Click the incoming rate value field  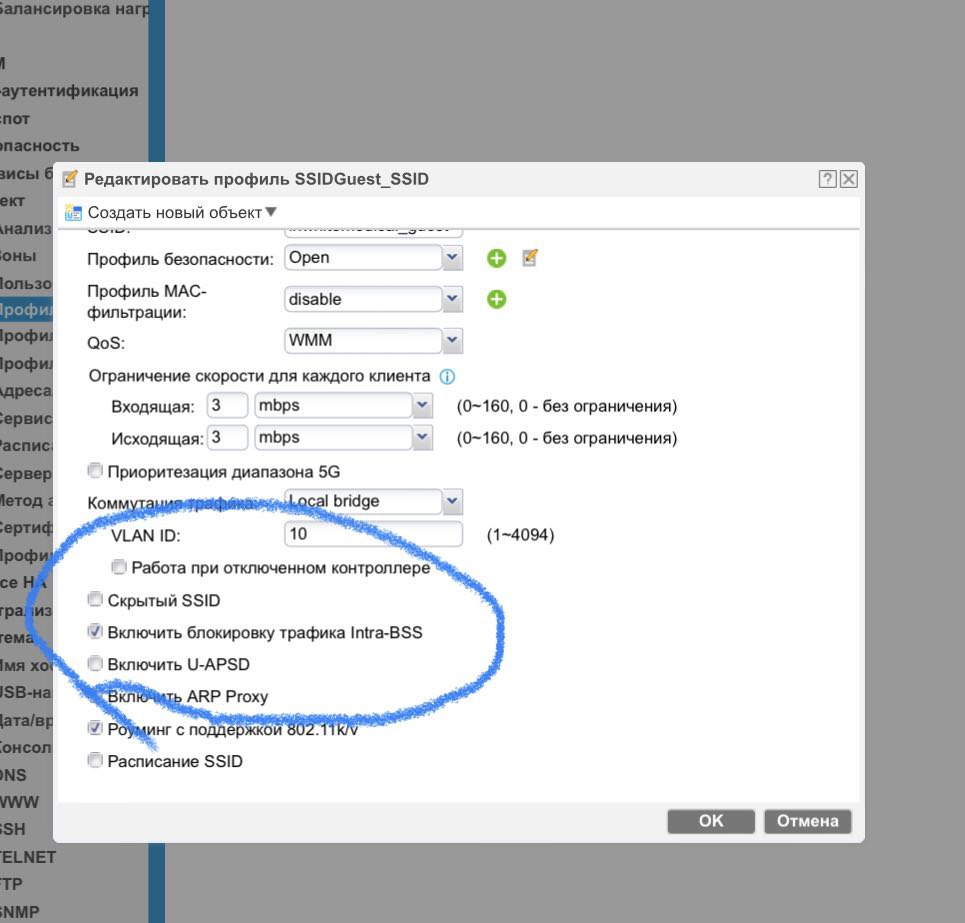(227, 406)
